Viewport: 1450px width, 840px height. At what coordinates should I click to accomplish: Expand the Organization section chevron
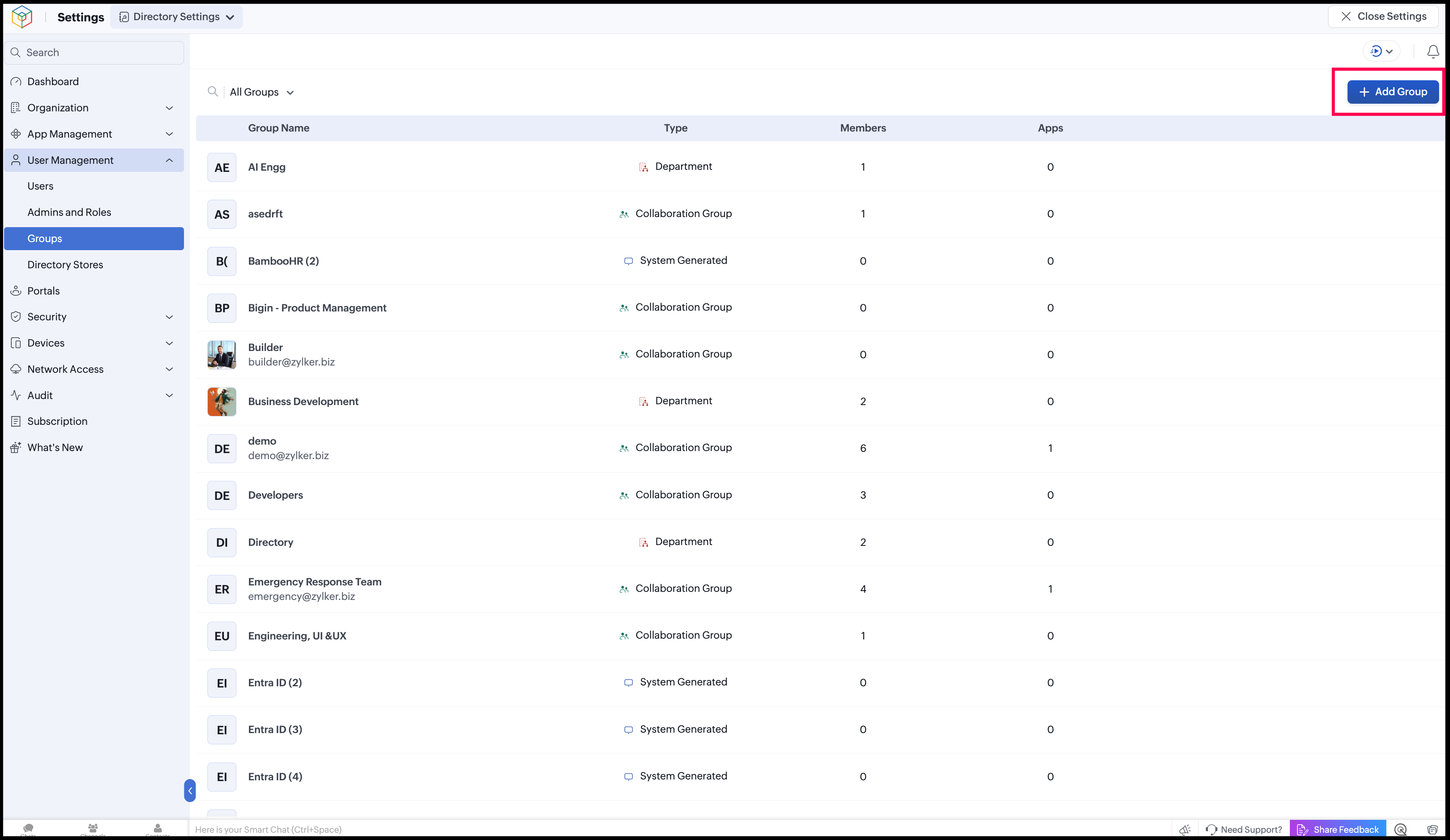(169, 108)
